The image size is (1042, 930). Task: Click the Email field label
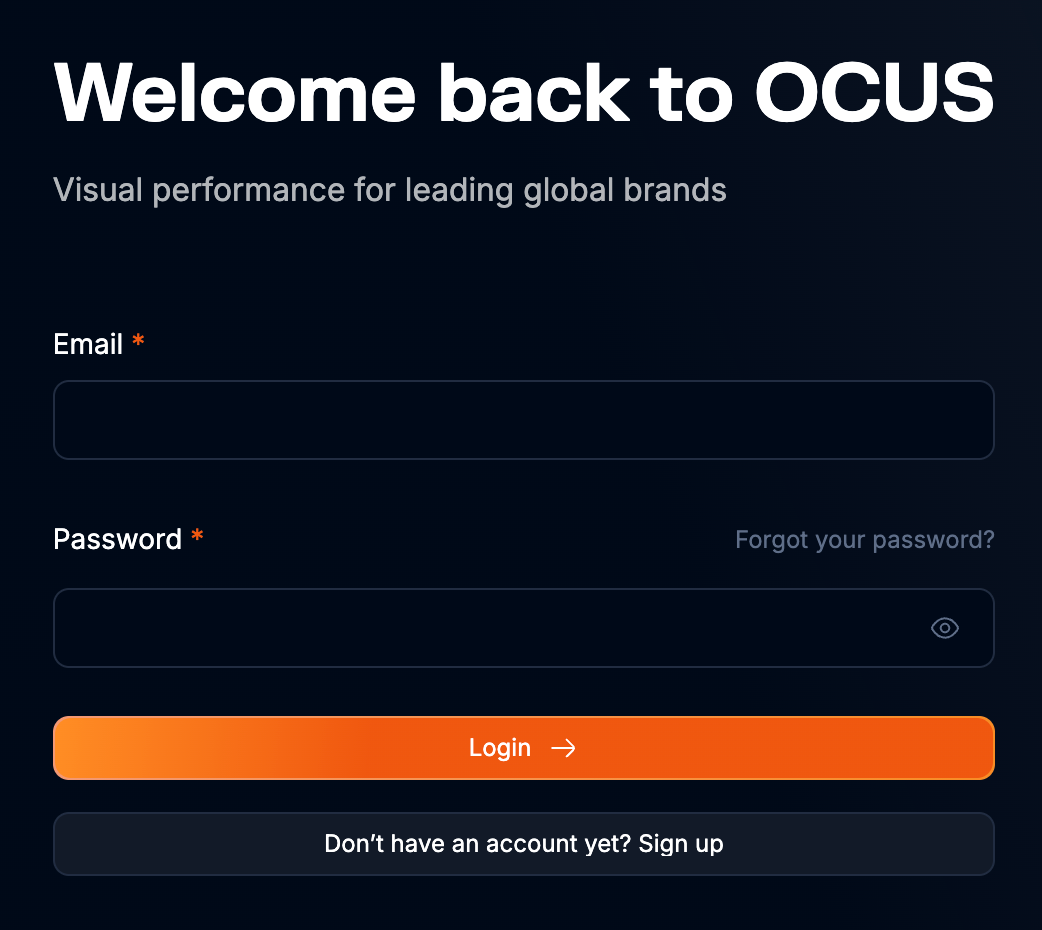88,345
